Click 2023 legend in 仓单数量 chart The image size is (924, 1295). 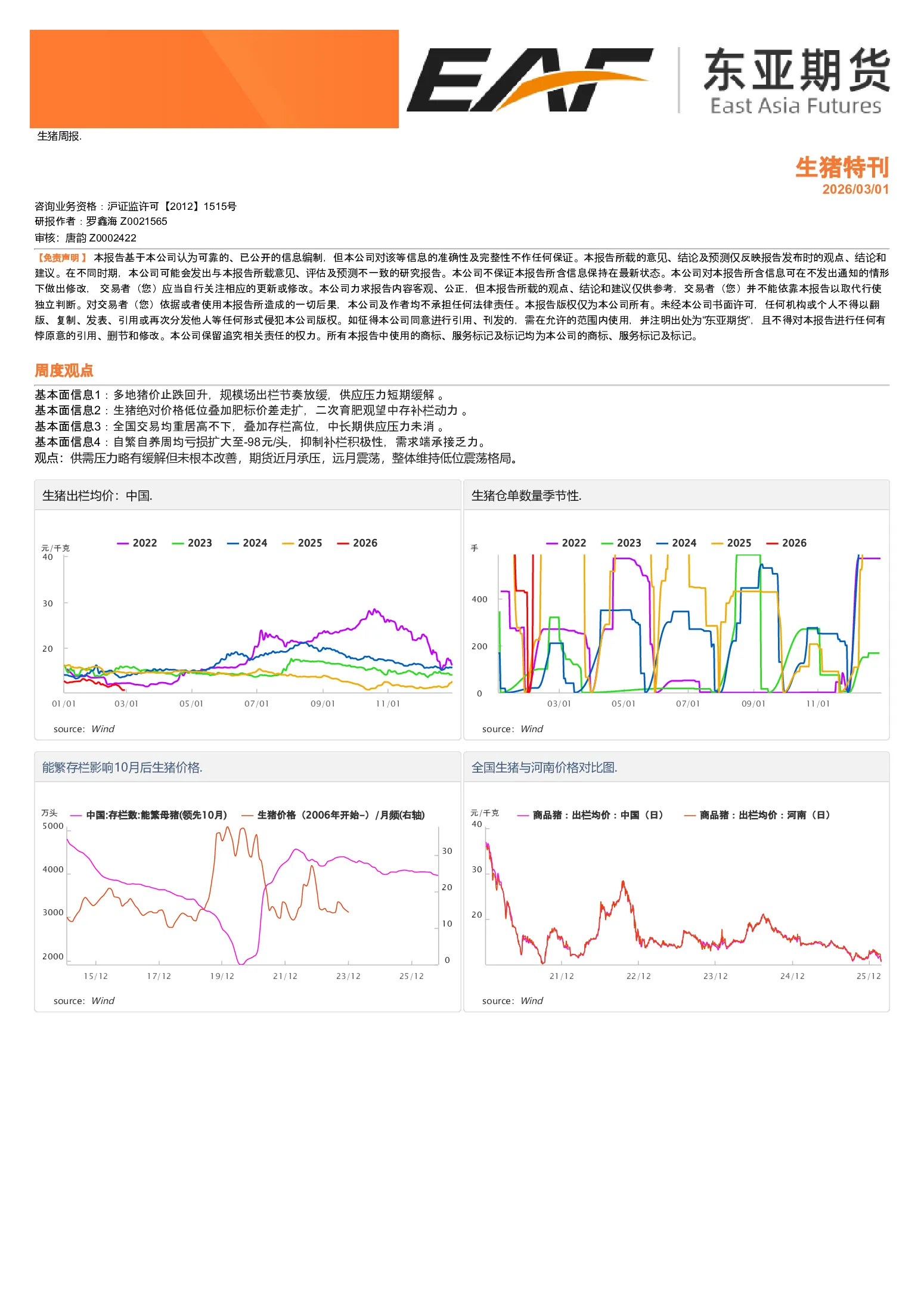coord(621,543)
